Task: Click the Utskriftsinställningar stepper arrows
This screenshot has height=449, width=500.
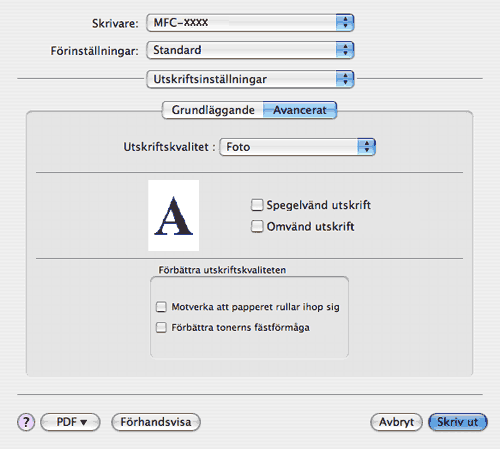Action: click(x=345, y=79)
